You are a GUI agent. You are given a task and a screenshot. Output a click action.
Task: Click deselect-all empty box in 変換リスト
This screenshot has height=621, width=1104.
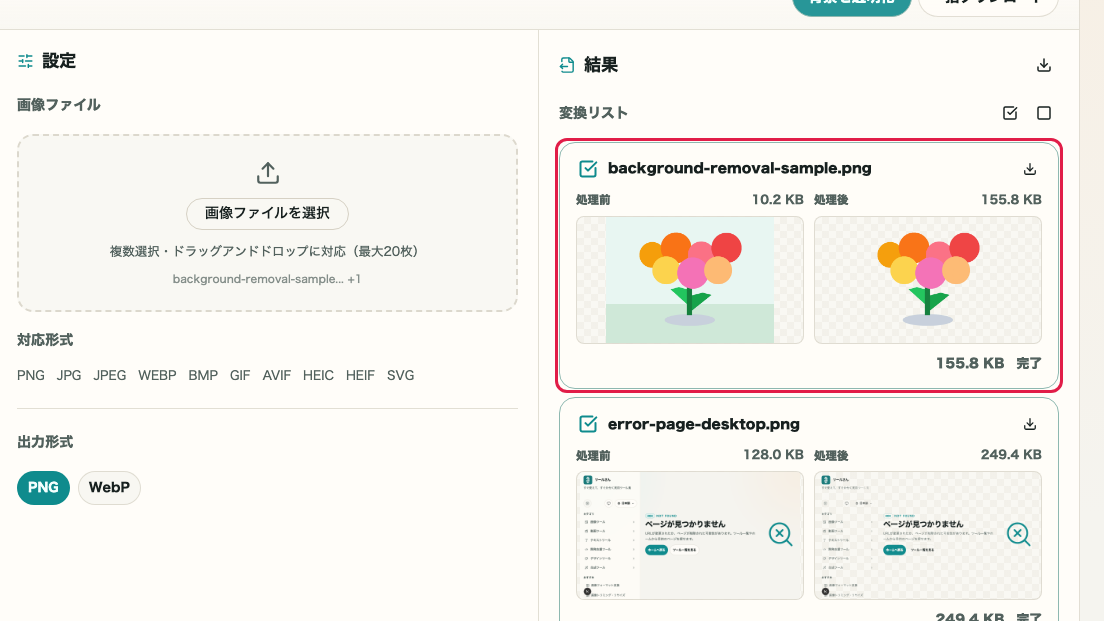(1043, 113)
